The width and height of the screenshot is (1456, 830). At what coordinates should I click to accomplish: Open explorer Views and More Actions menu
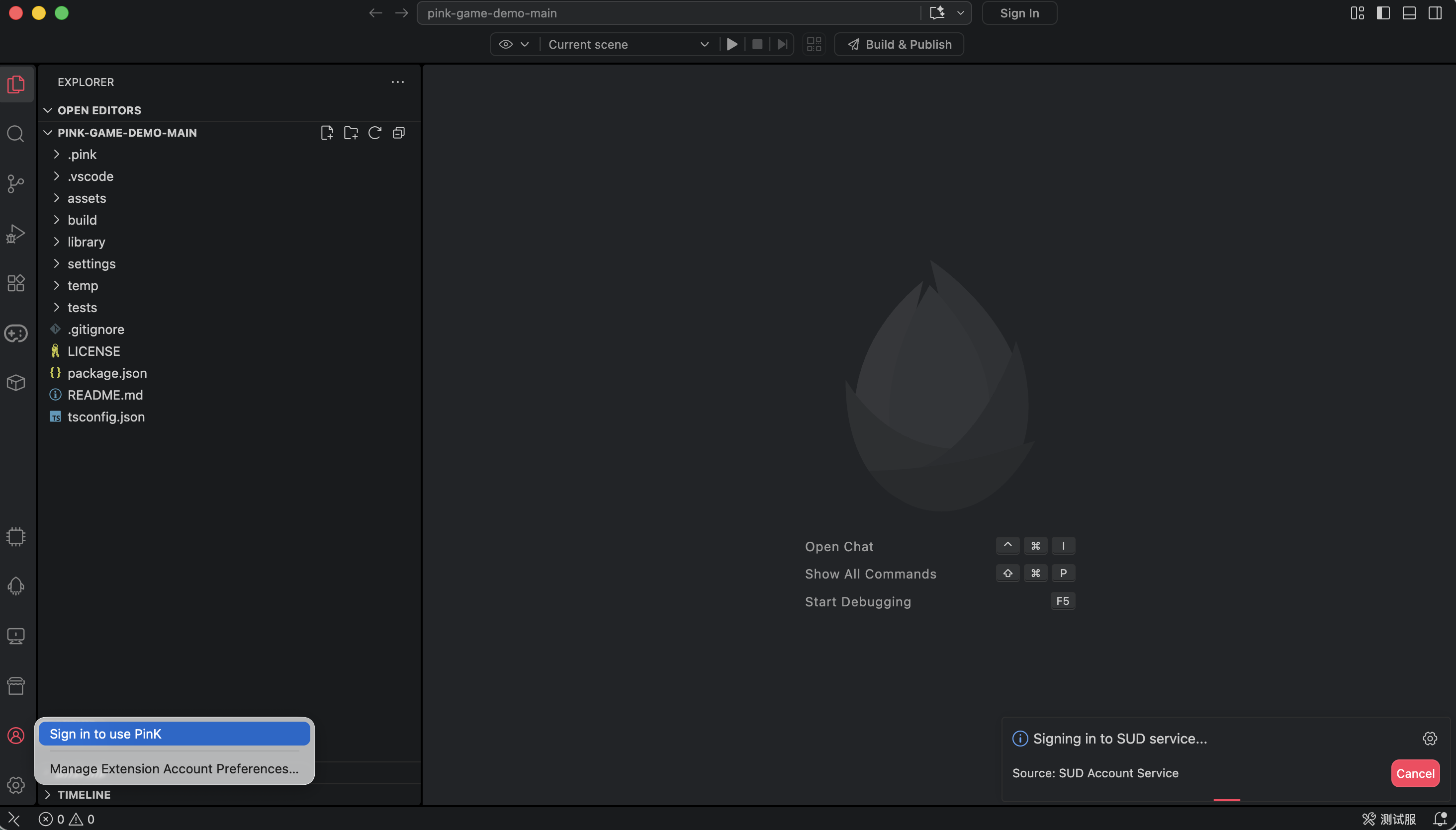(397, 82)
